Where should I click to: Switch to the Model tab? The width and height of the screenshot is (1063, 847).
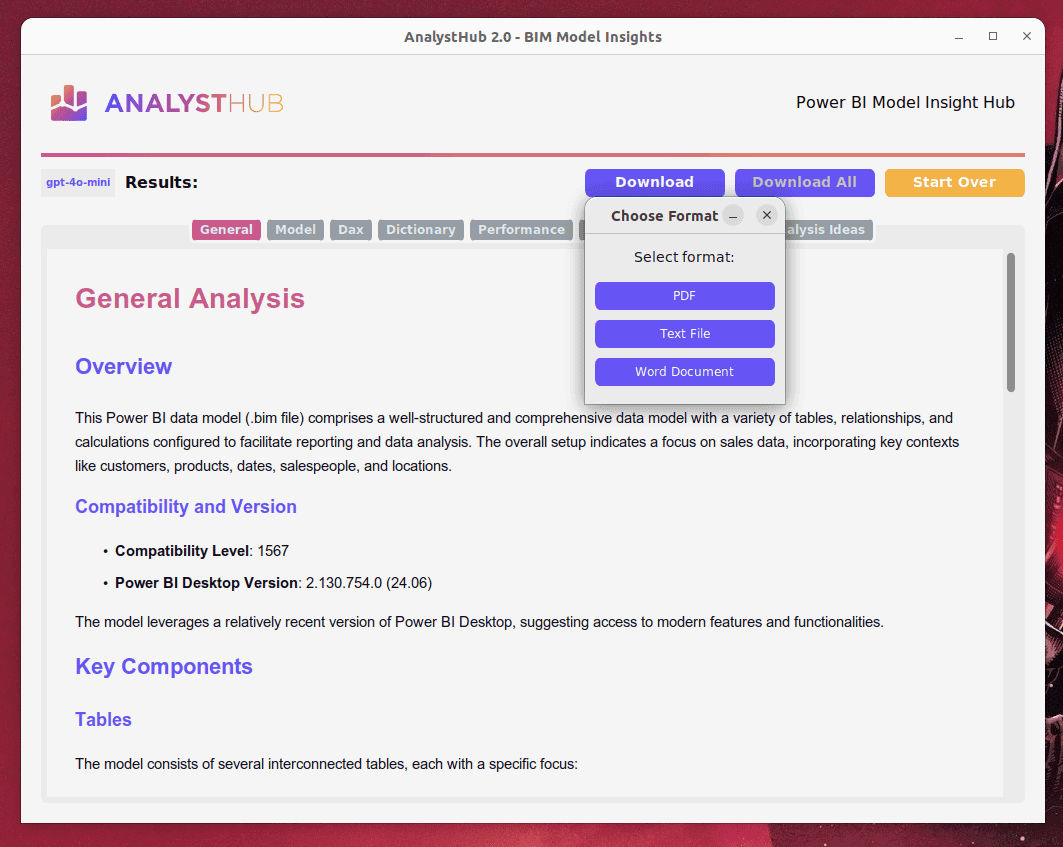click(x=296, y=230)
